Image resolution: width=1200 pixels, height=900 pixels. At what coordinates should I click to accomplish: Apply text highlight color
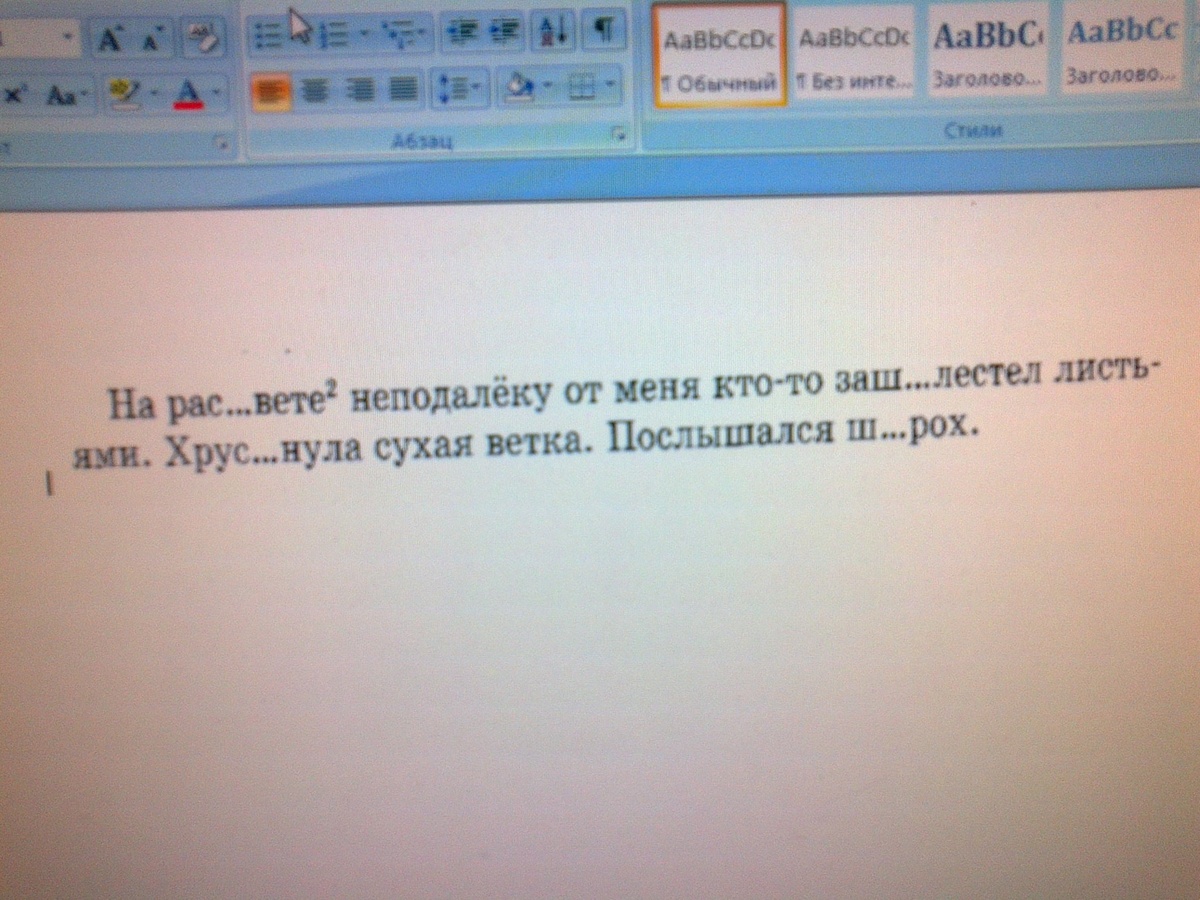click(x=124, y=94)
